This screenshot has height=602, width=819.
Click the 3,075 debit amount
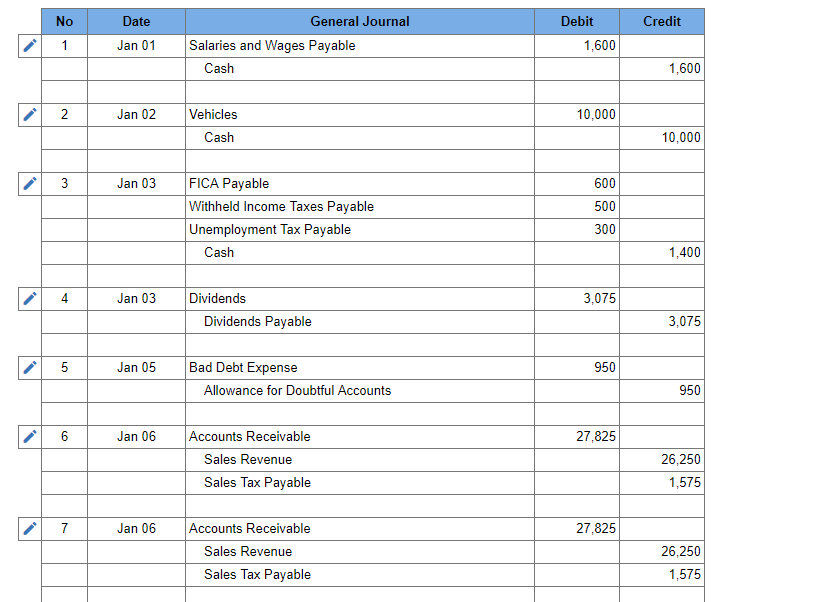(x=577, y=299)
